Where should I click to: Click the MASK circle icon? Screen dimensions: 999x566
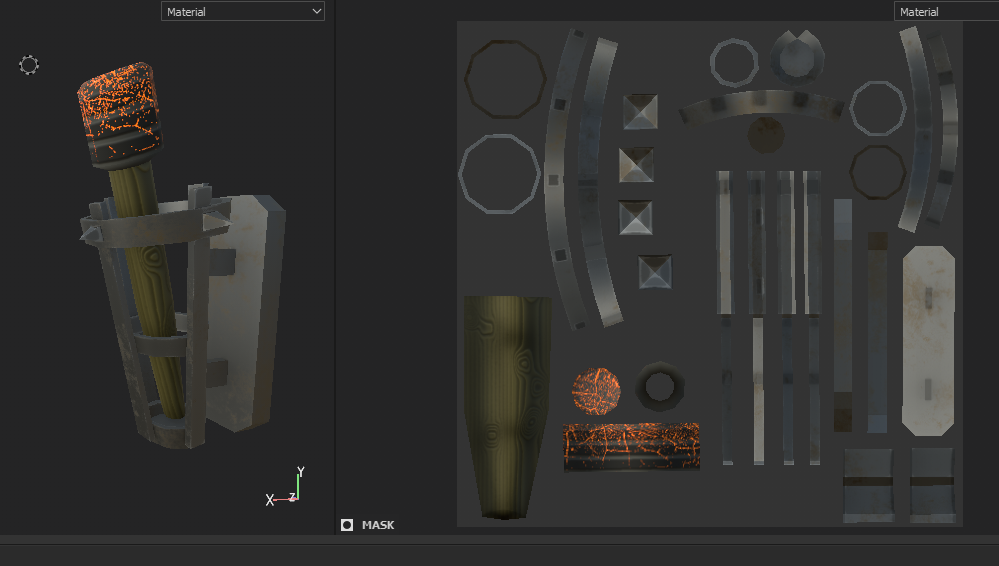pyautogui.click(x=347, y=525)
